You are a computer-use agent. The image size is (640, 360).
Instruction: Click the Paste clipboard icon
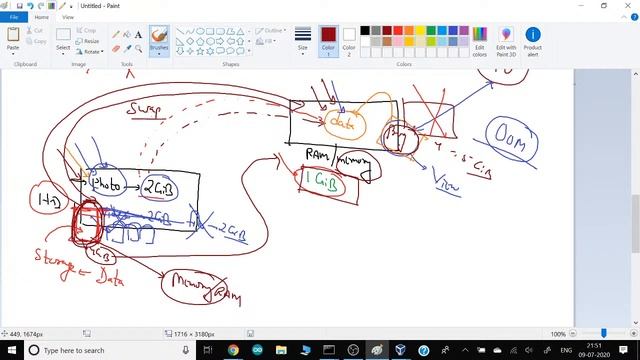pyautogui.click(x=13, y=34)
